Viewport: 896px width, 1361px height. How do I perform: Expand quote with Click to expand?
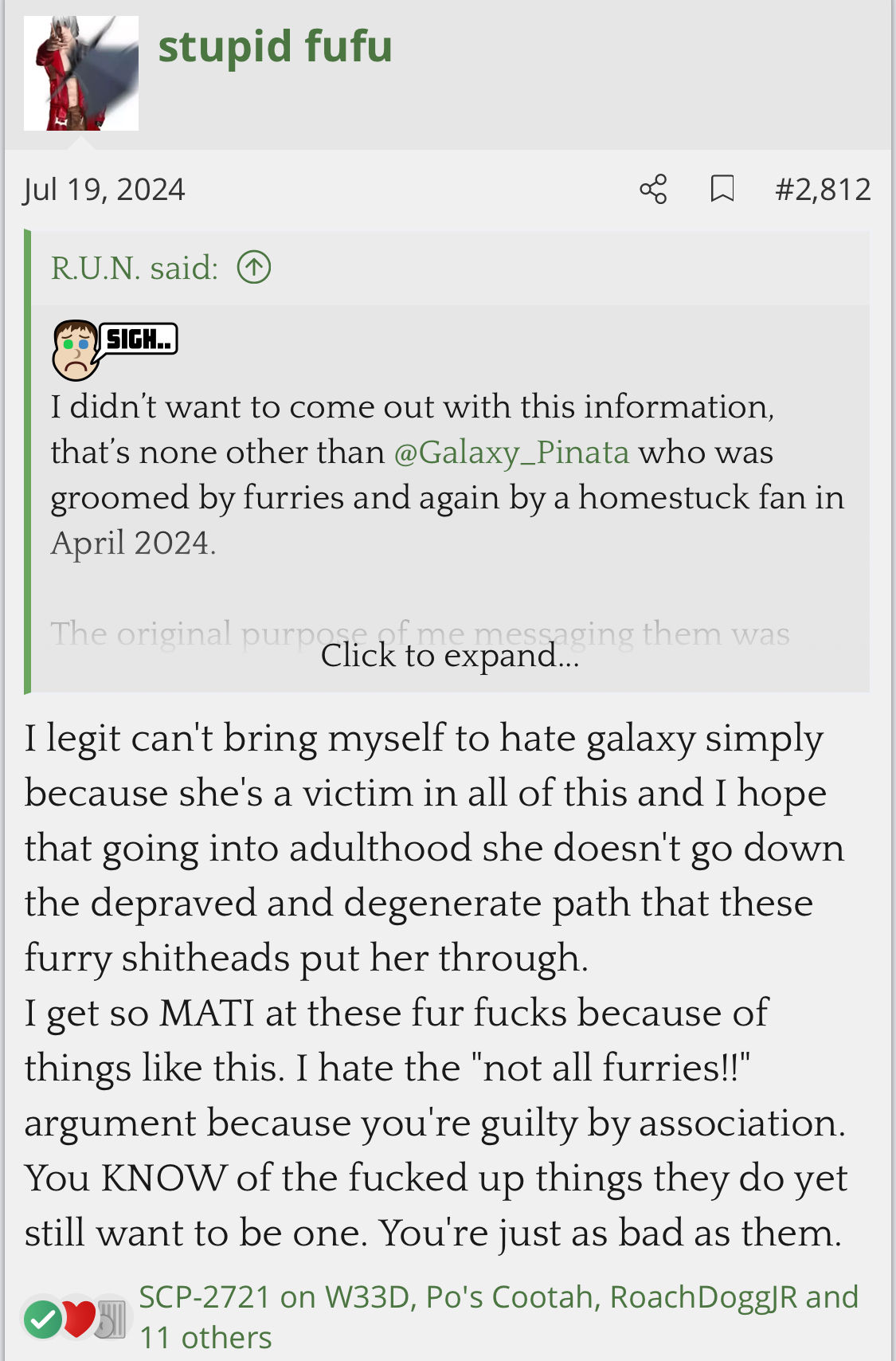[x=450, y=655]
